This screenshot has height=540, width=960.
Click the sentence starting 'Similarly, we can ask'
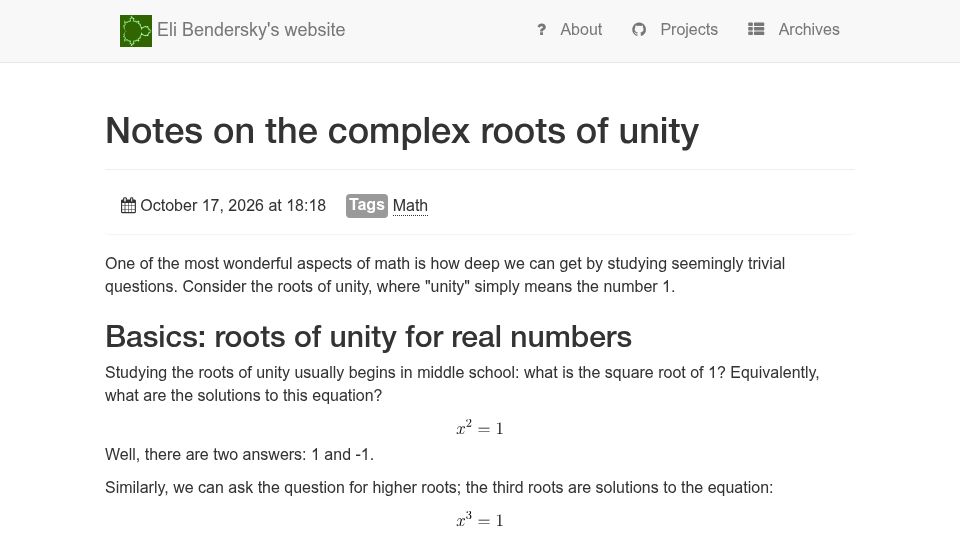(x=439, y=487)
